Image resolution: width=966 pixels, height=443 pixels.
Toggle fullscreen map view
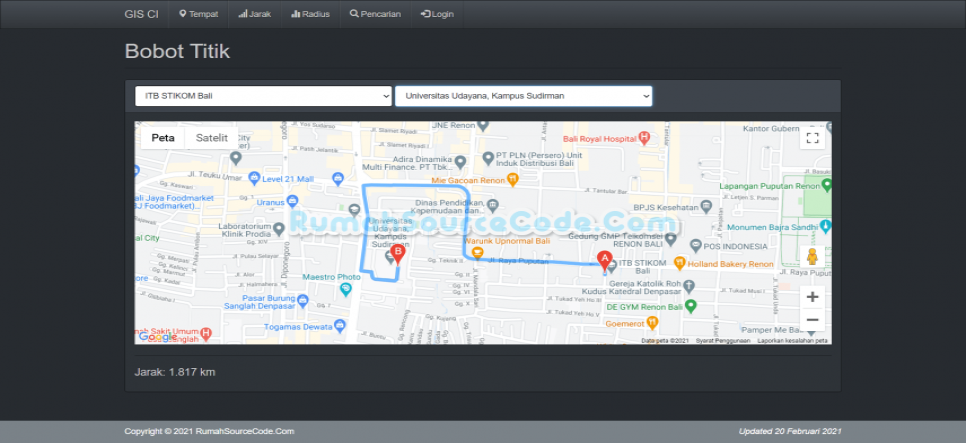coord(812,138)
